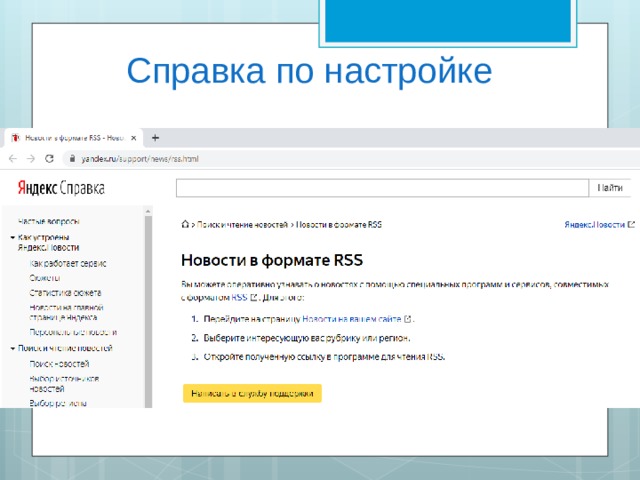Click Написать в службу поддержки button

tap(252, 393)
